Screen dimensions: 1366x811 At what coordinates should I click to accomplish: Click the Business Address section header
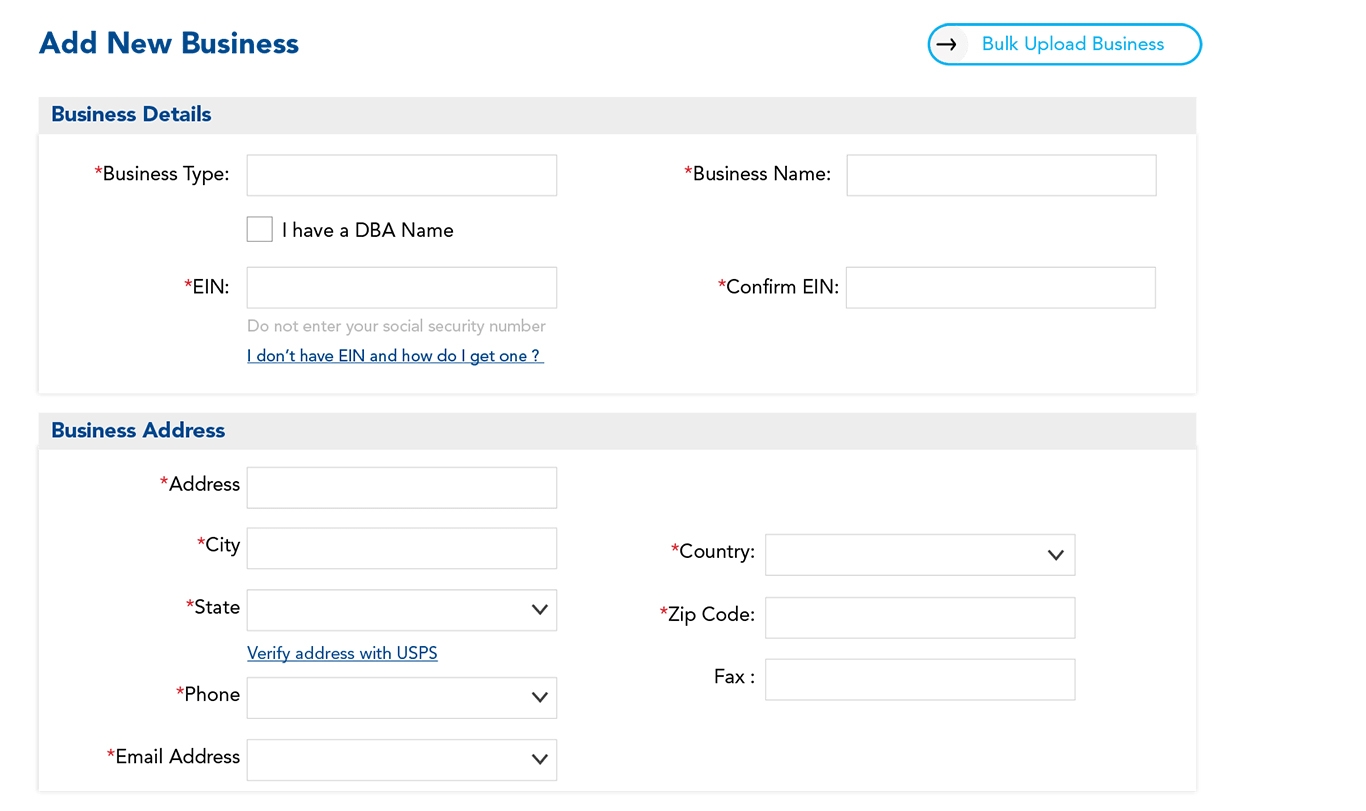point(138,431)
